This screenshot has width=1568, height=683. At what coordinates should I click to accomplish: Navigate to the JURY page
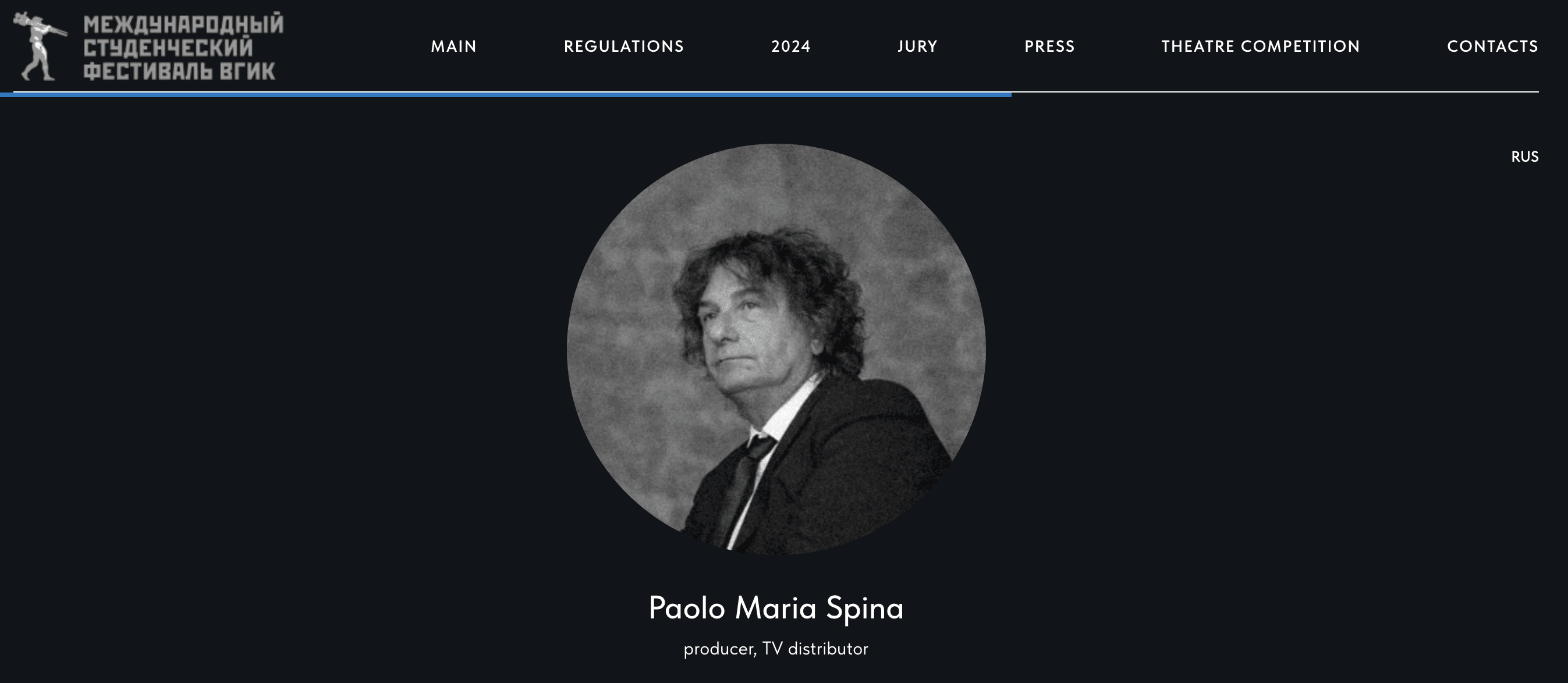click(917, 46)
